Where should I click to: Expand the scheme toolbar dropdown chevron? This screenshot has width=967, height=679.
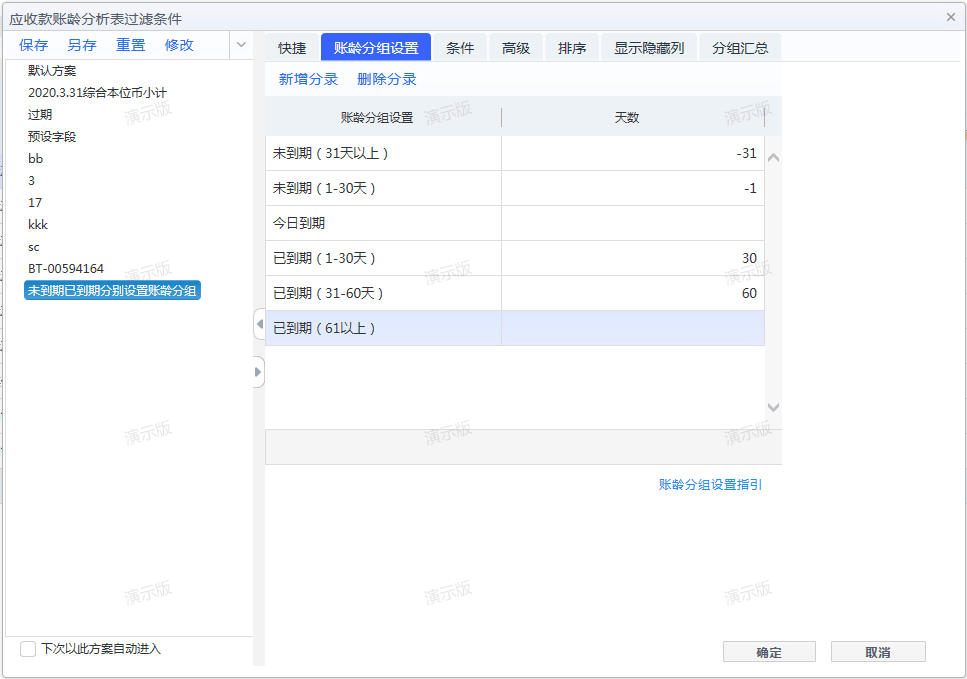pyautogui.click(x=241, y=45)
